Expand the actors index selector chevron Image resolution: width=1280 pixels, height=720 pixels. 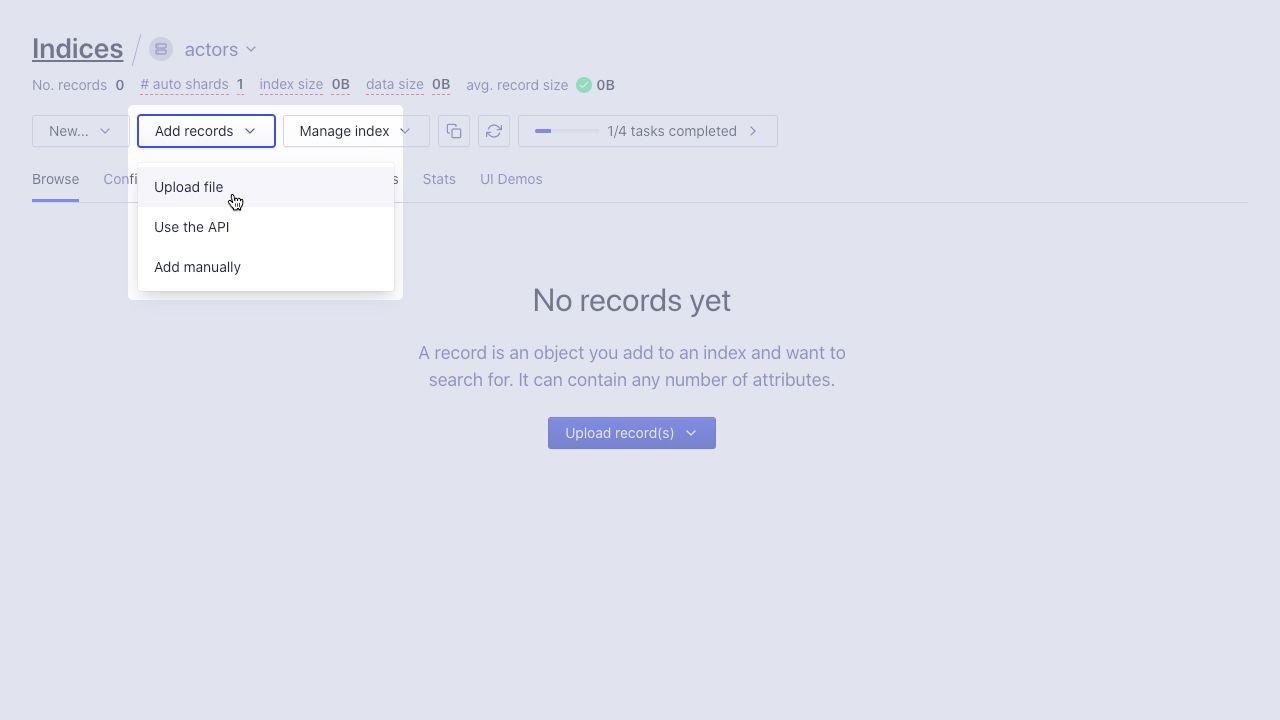(250, 49)
